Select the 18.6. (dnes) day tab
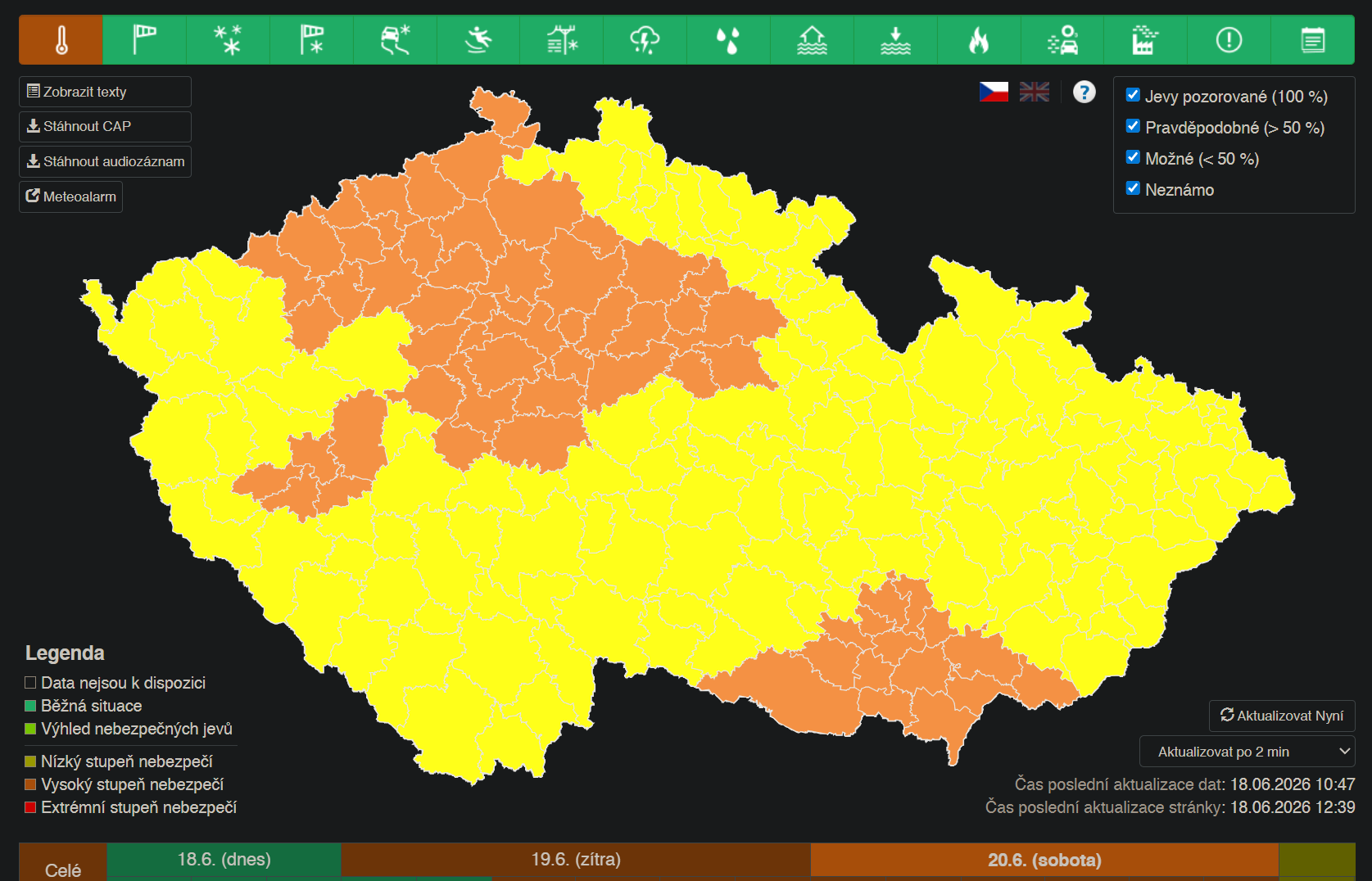This screenshot has width=1372, height=881. point(224,860)
